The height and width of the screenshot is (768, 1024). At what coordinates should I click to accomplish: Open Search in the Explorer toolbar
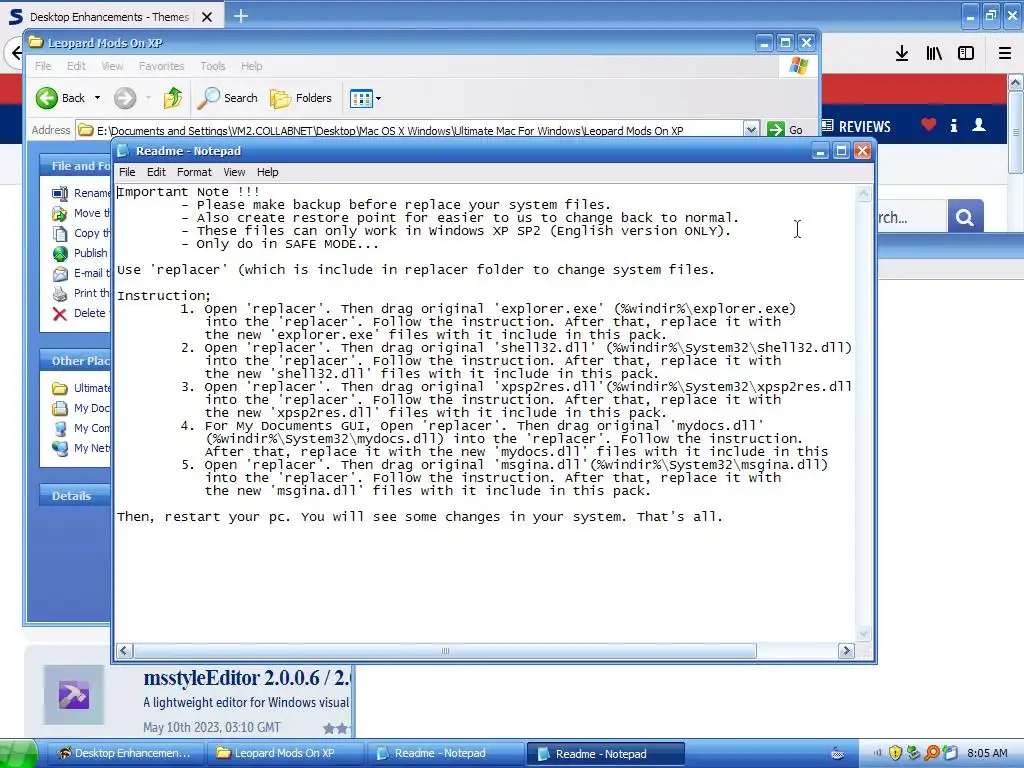(x=227, y=98)
